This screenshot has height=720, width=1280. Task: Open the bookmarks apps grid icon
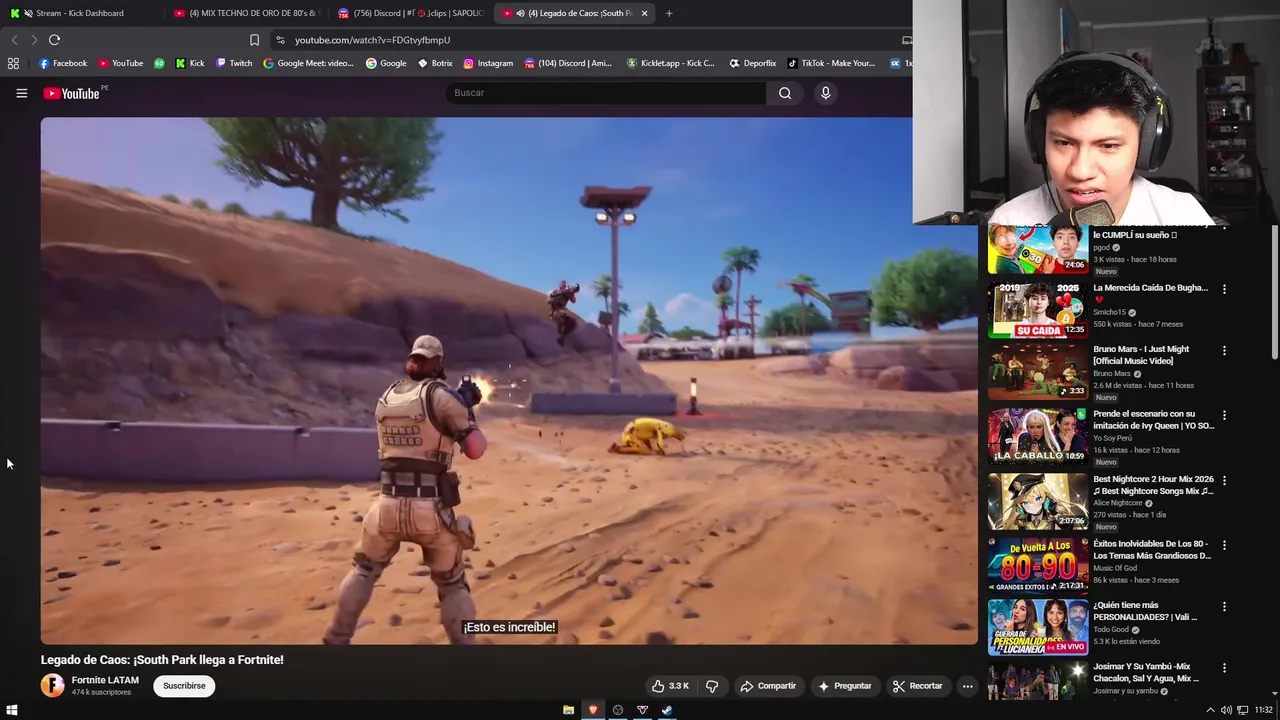coord(13,63)
